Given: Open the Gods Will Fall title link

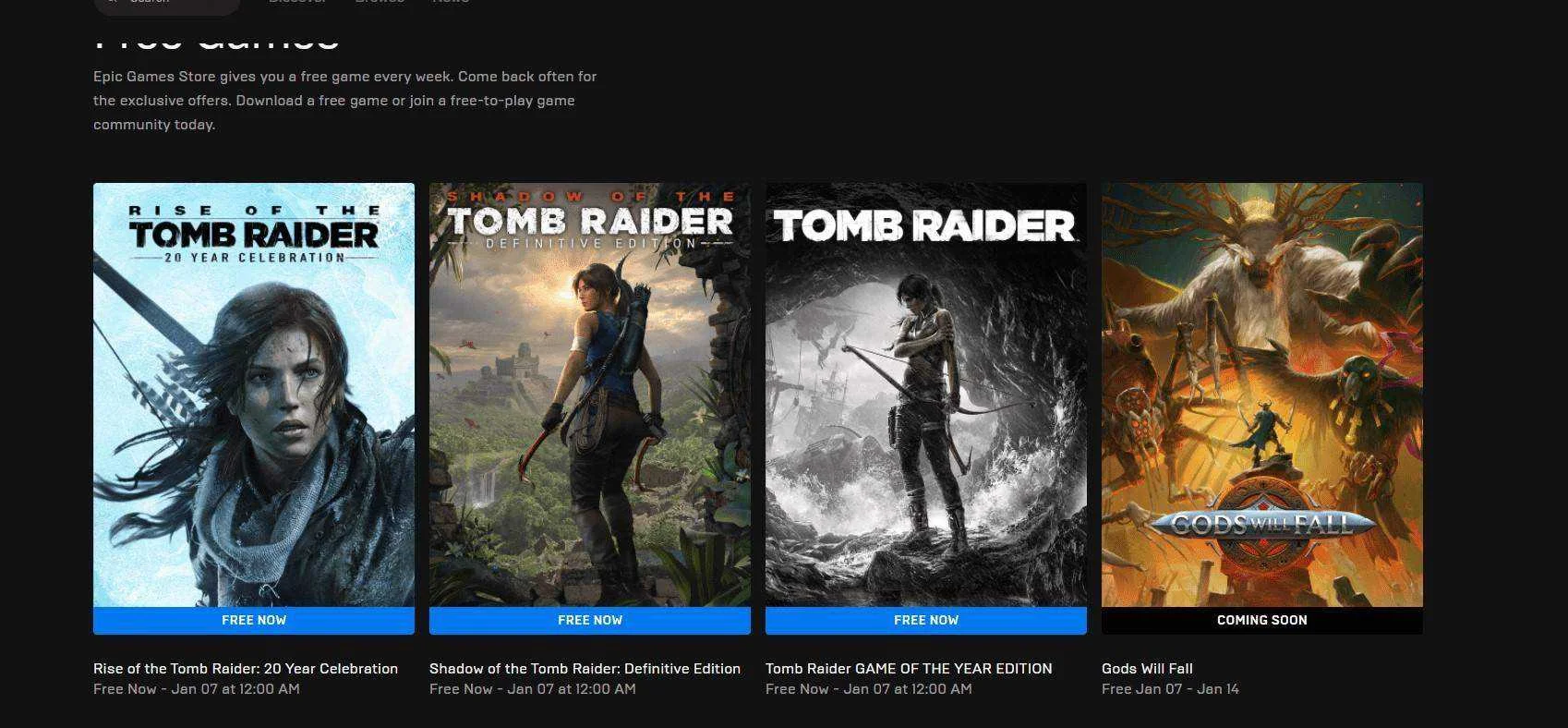Looking at the screenshot, I should coord(1147,669).
